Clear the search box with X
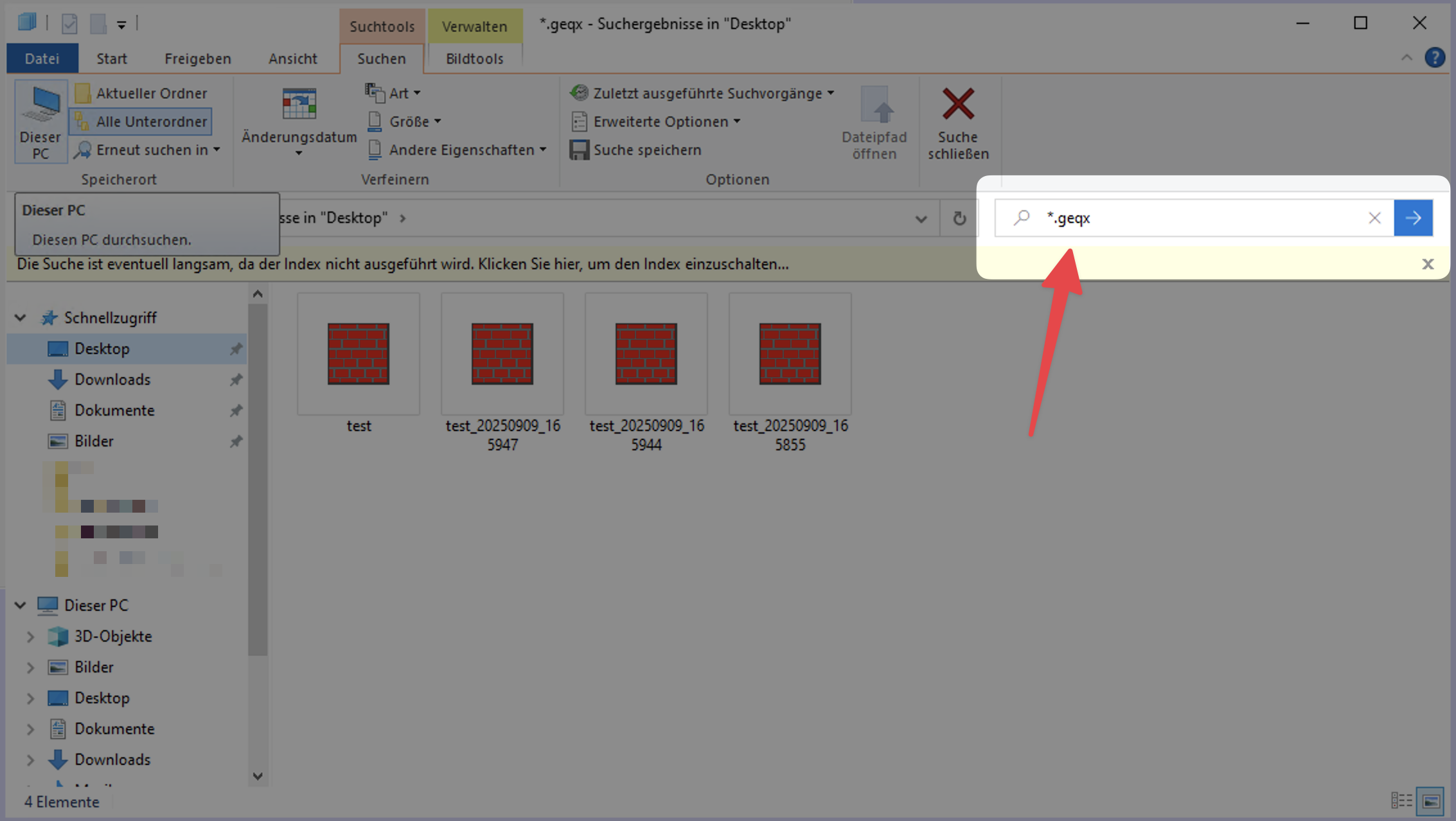Image resolution: width=1456 pixels, height=821 pixels. pyautogui.click(x=1374, y=218)
